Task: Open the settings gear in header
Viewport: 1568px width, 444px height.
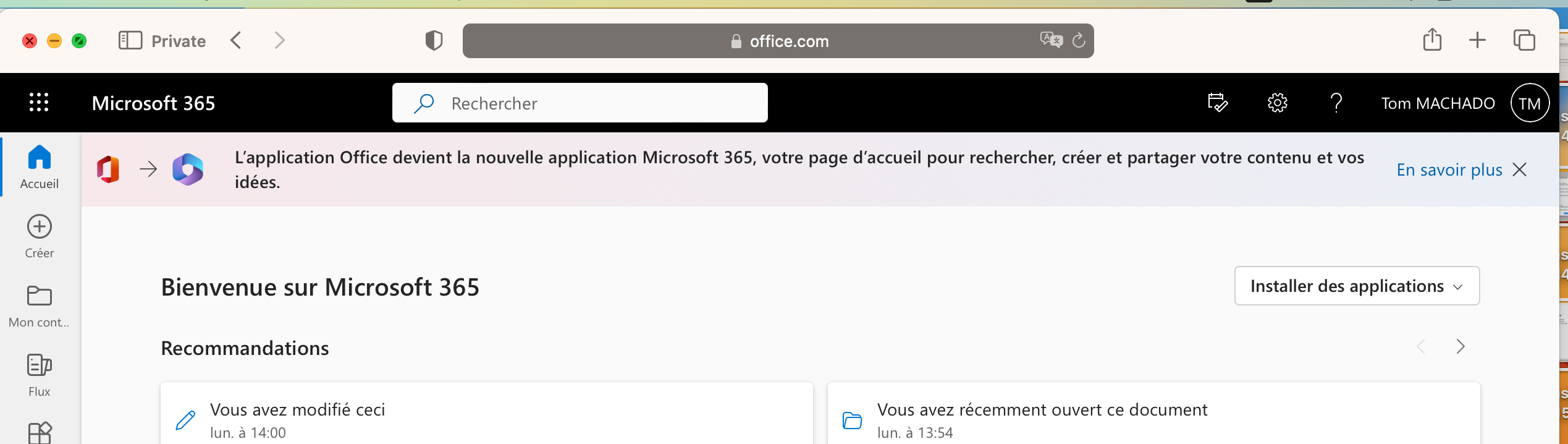Action: click(1277, 103)
